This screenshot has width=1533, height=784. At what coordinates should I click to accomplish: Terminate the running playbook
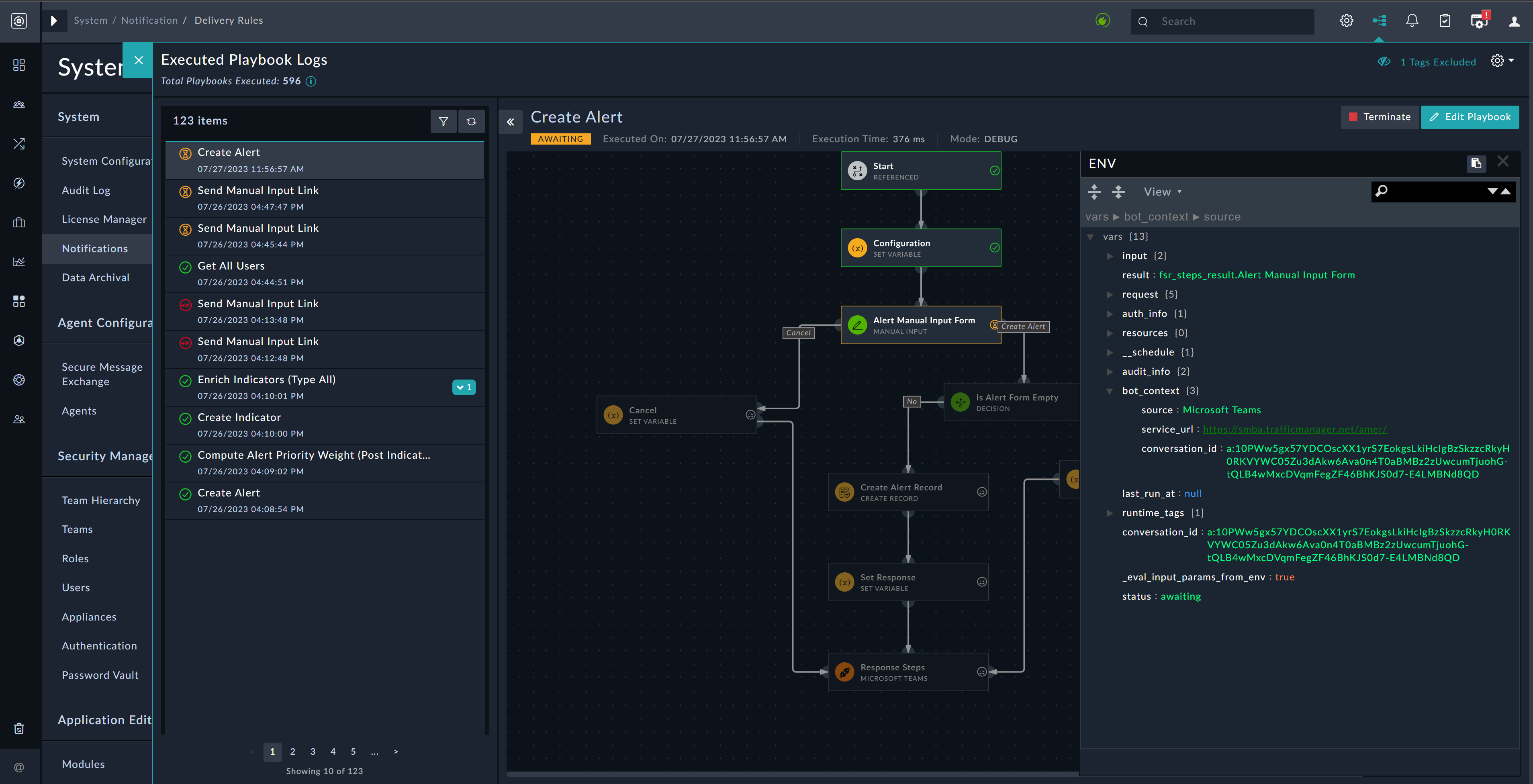[x=1380, y=117]
